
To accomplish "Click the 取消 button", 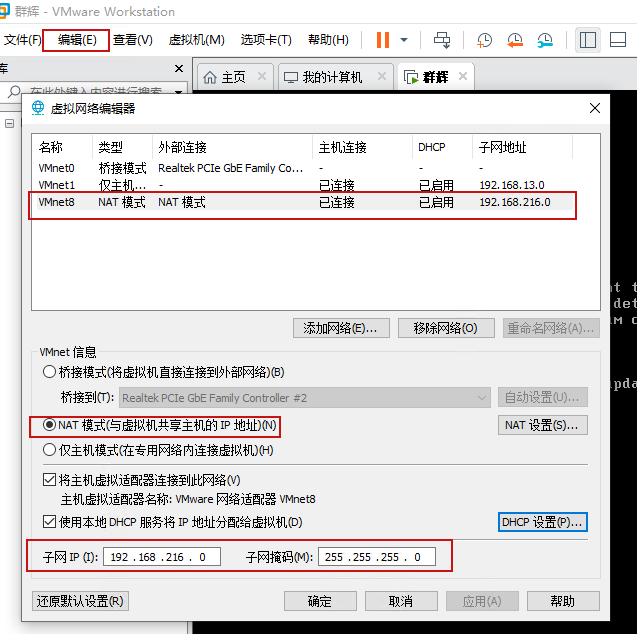I will pos(401,601).
